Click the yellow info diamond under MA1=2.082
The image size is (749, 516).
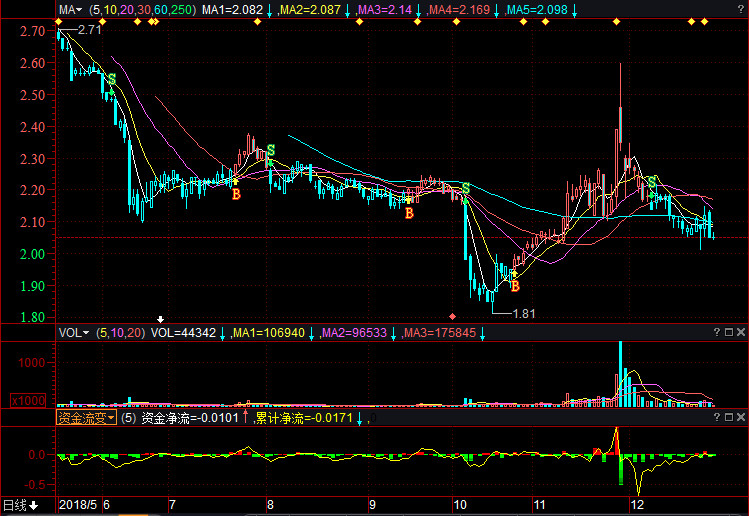pyautogui.click(x=257, y=22)
